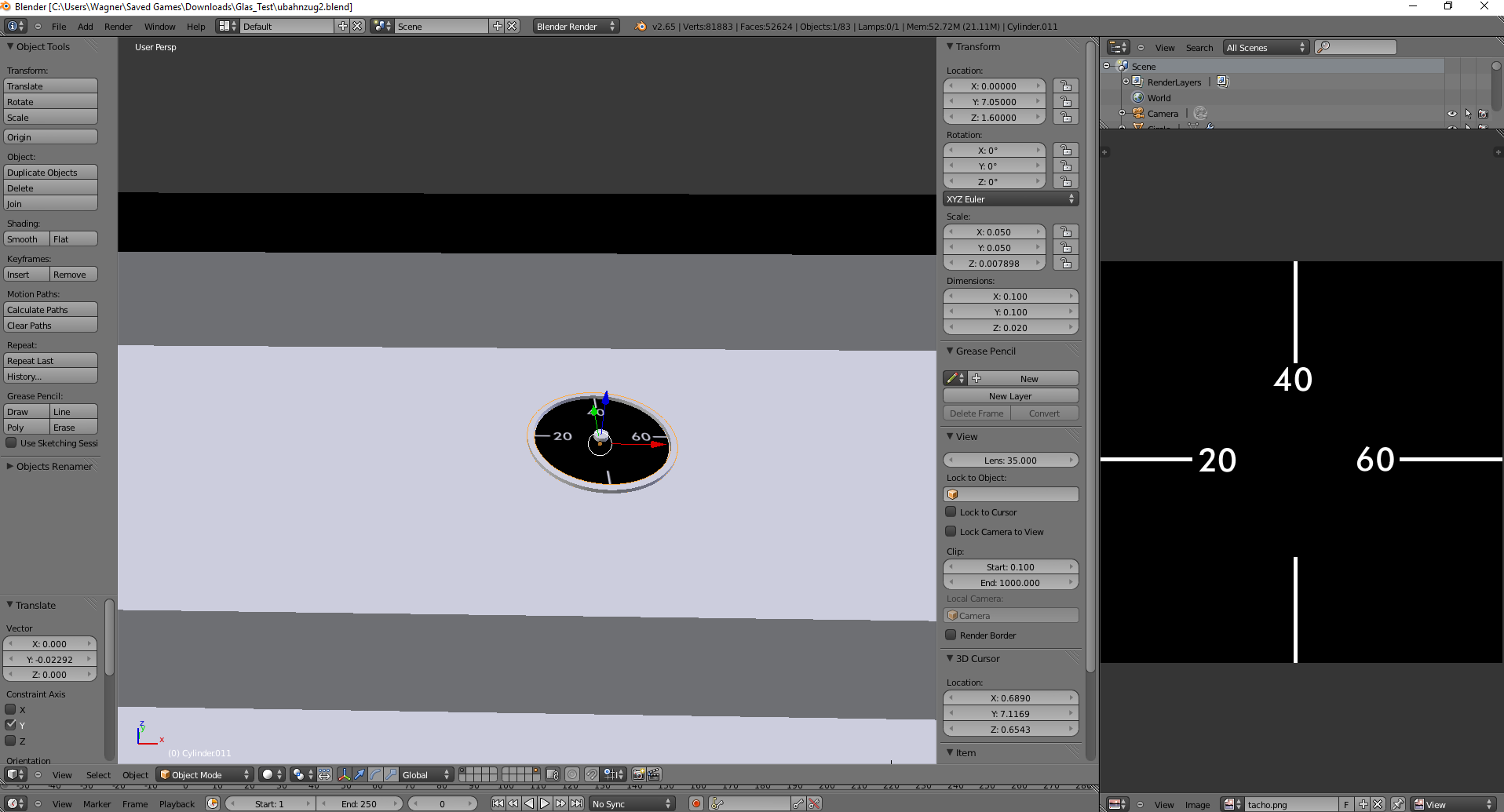1504x812 pixels.
Task: Adjust the clip End 1000.000 field
Action: tap(1010, 582)
